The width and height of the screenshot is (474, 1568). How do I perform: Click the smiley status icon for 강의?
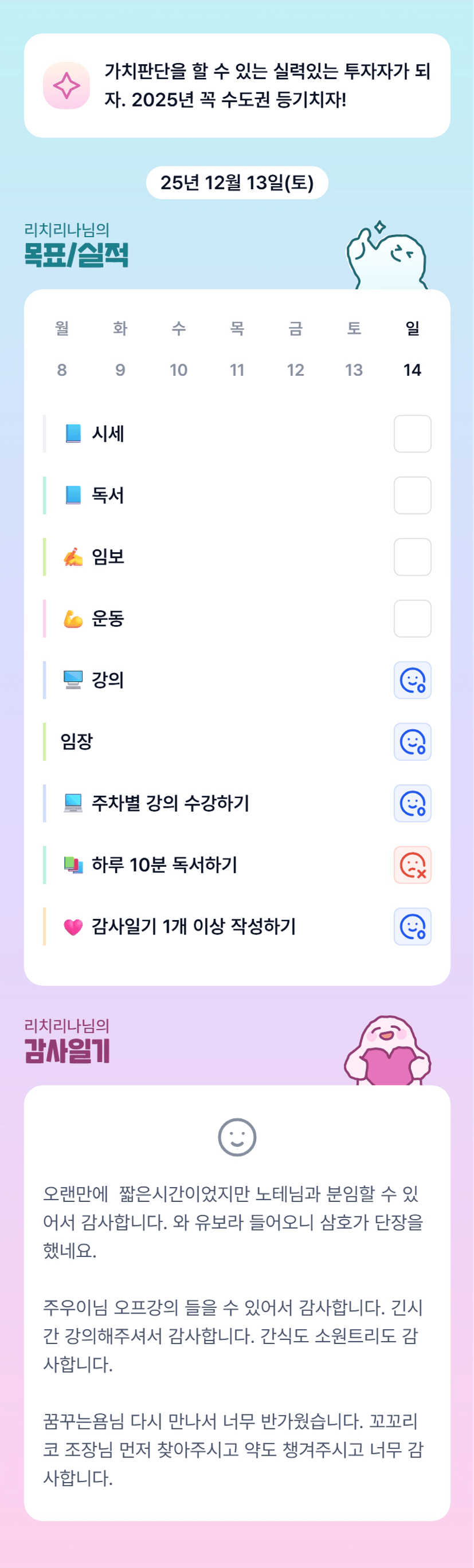[413, 680]
